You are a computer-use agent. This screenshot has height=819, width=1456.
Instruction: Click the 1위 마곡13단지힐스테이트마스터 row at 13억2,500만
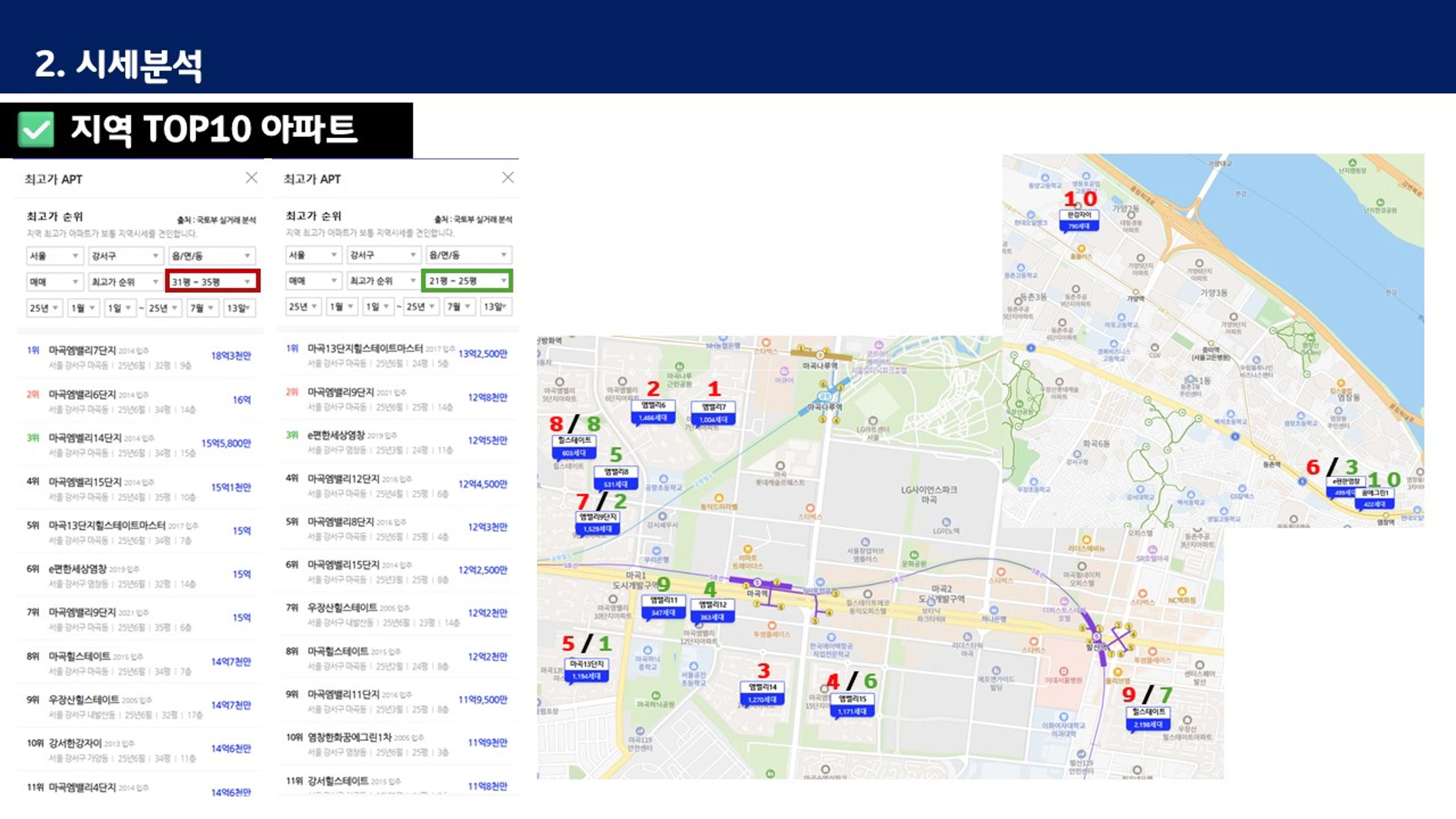click(397, 355)
